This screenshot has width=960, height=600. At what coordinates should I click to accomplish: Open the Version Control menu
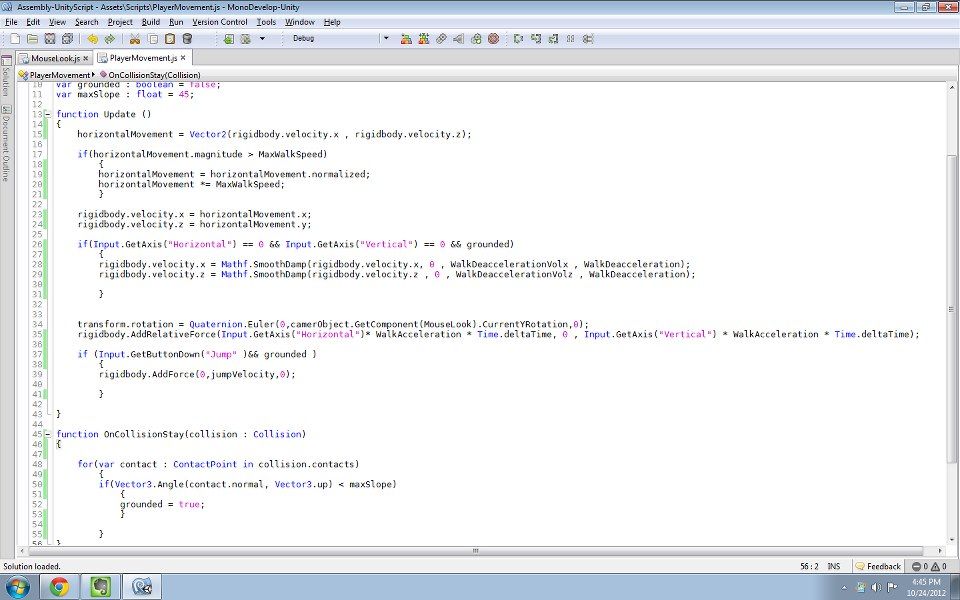click(220, 22)
